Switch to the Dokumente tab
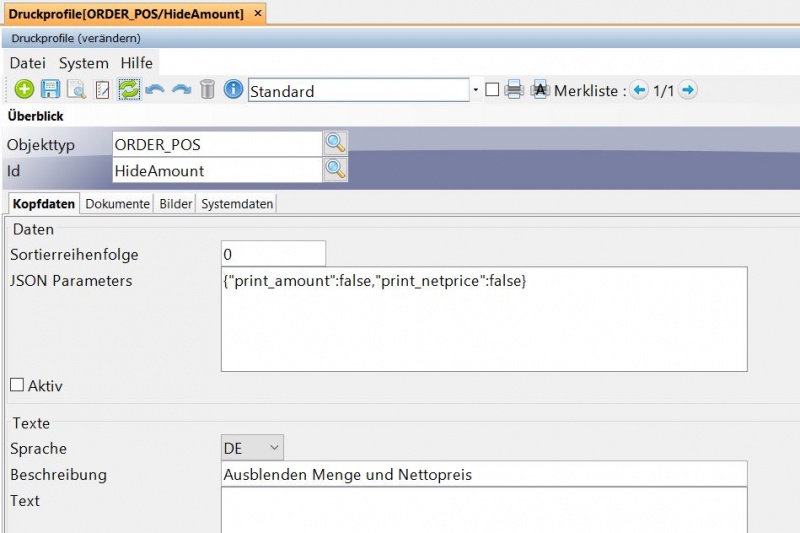 click(x=117, y=204)
